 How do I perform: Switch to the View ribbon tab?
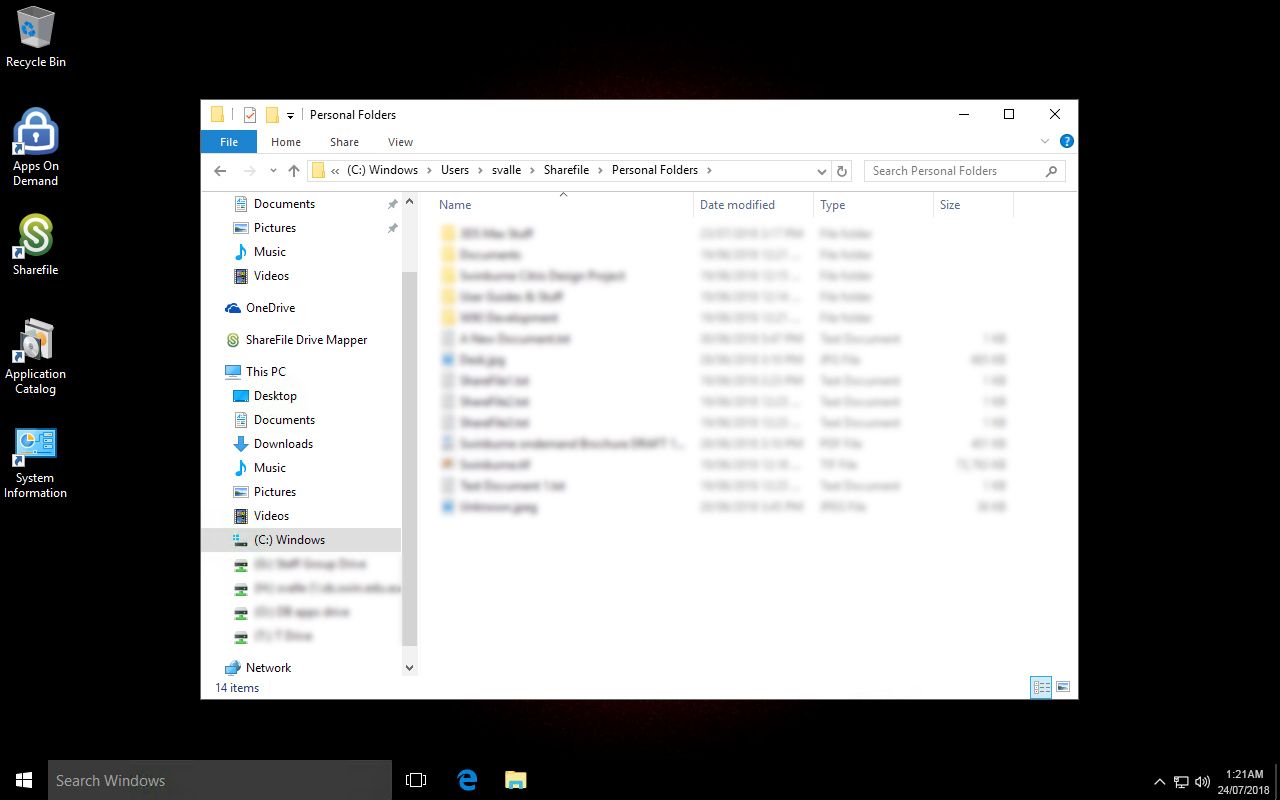pos(400,142)
